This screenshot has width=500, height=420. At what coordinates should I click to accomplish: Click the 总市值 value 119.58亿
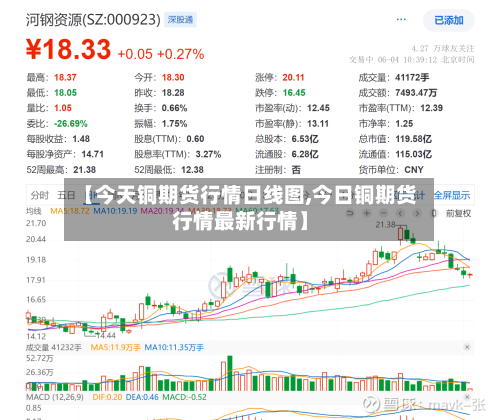pyautogui.click(x=413, y=139)
